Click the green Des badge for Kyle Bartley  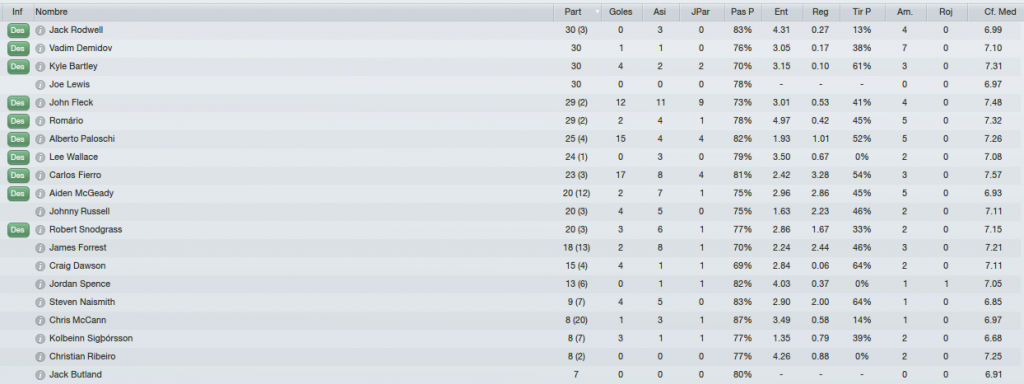point(18,67)
